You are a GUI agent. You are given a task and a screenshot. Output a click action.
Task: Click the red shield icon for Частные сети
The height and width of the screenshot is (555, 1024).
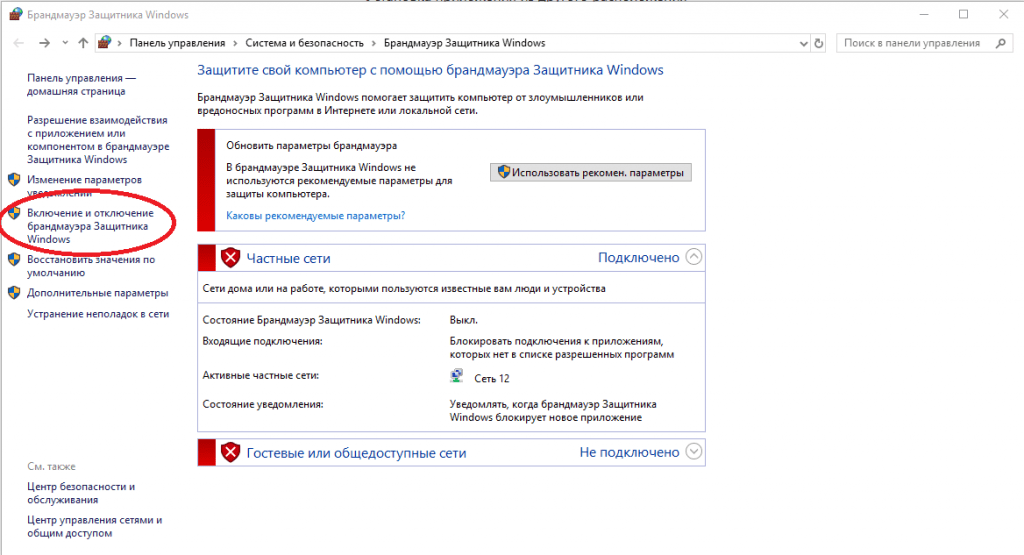(231, 258)
